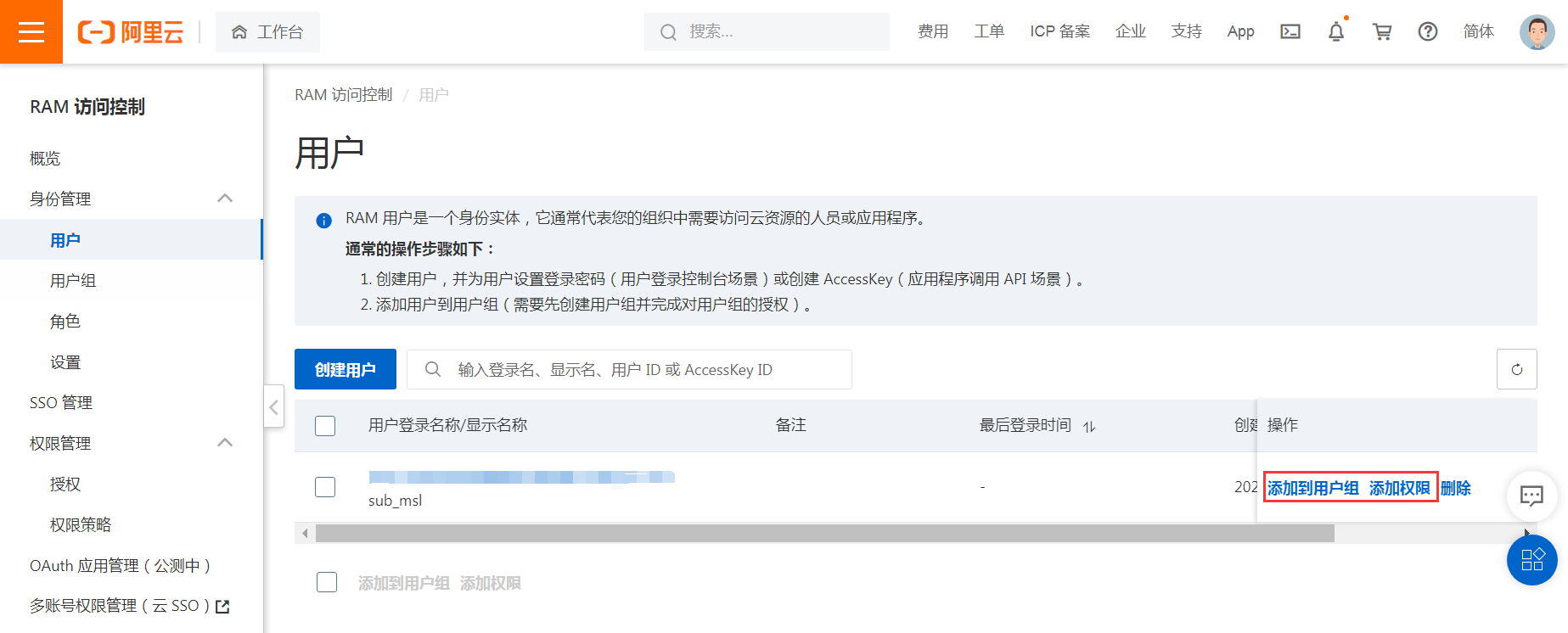
Task: Open the hamburger main menu
Action: 31,31
